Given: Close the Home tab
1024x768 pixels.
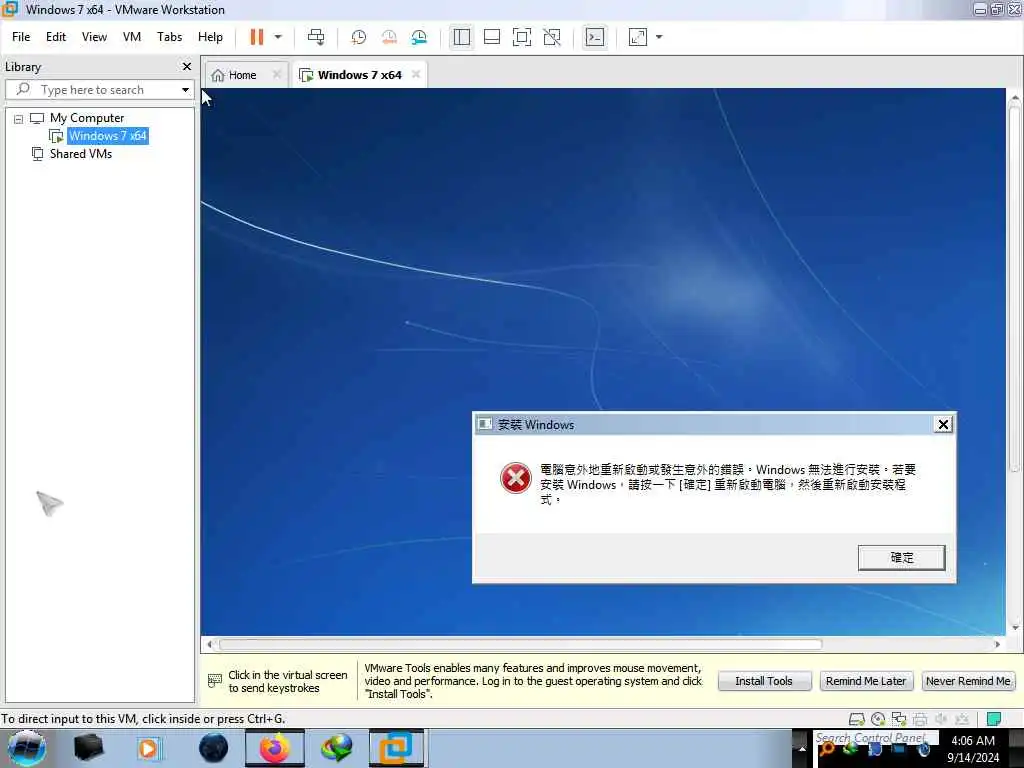Looking at the screenshot, I should (277, 74).
